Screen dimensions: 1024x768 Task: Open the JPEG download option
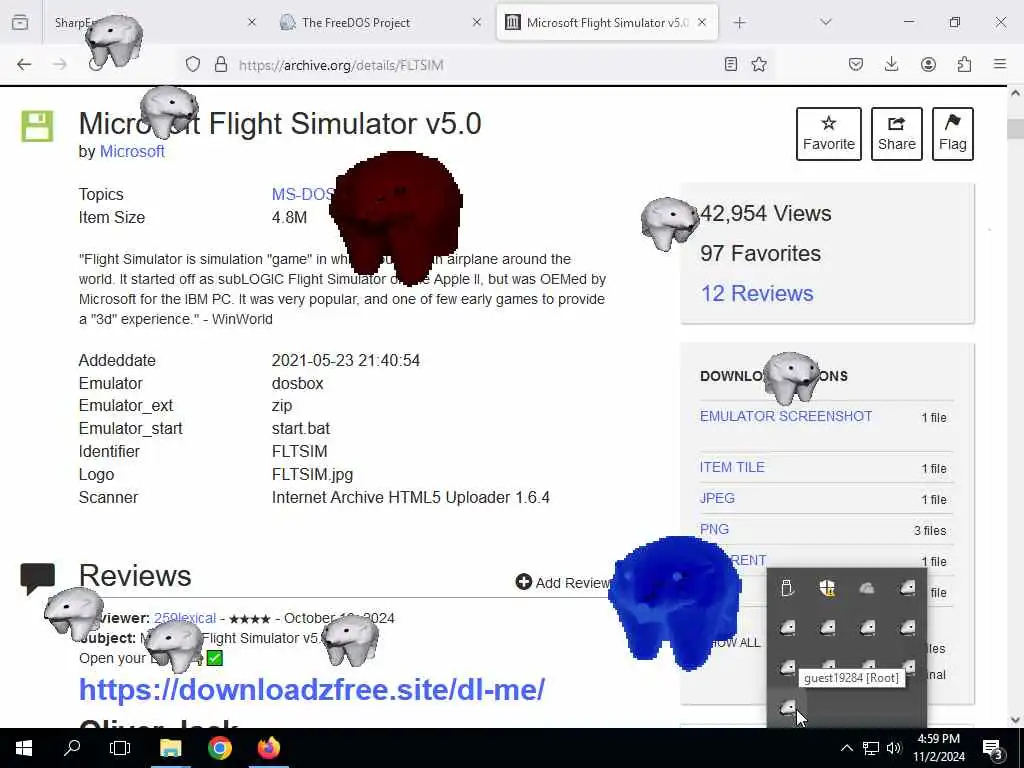click(717, 498)
